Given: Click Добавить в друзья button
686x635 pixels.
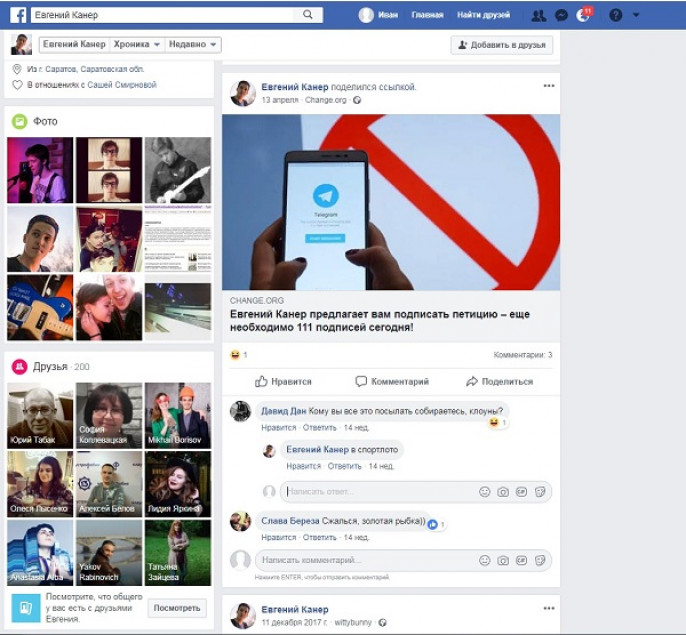Looking at the screenshot, I should 502,45.
